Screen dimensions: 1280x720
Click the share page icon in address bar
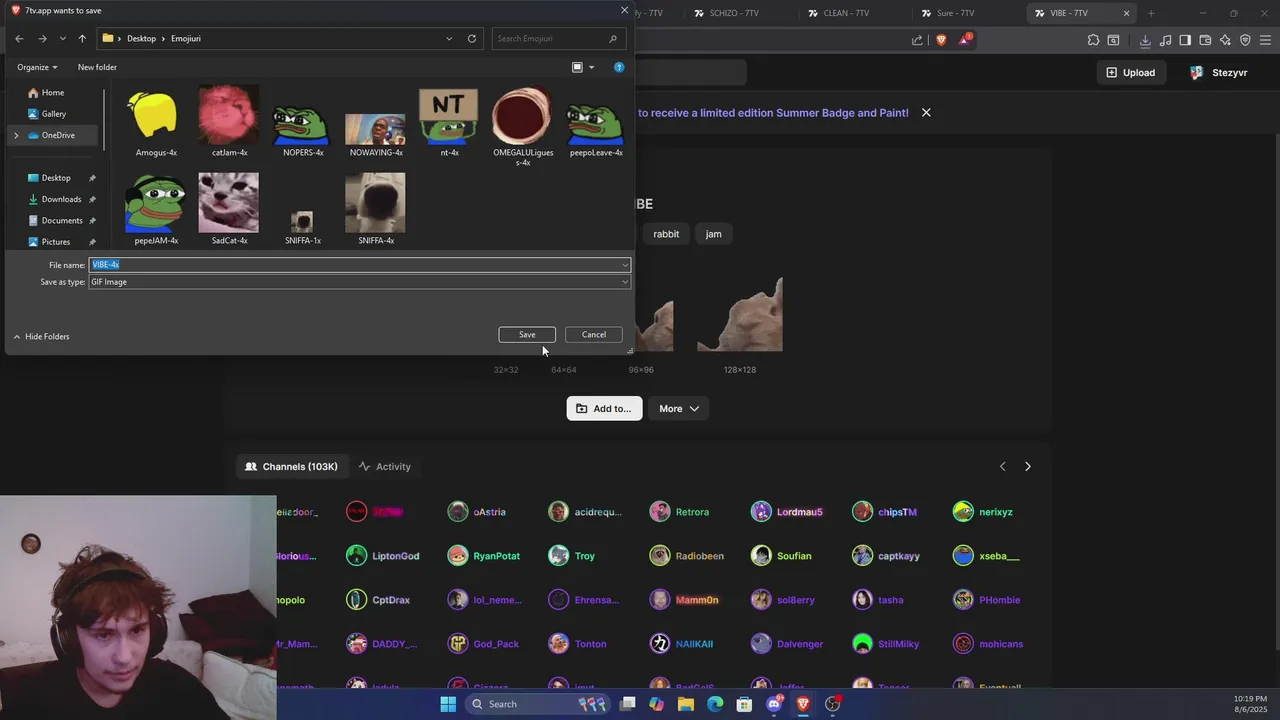coord(917,40)
